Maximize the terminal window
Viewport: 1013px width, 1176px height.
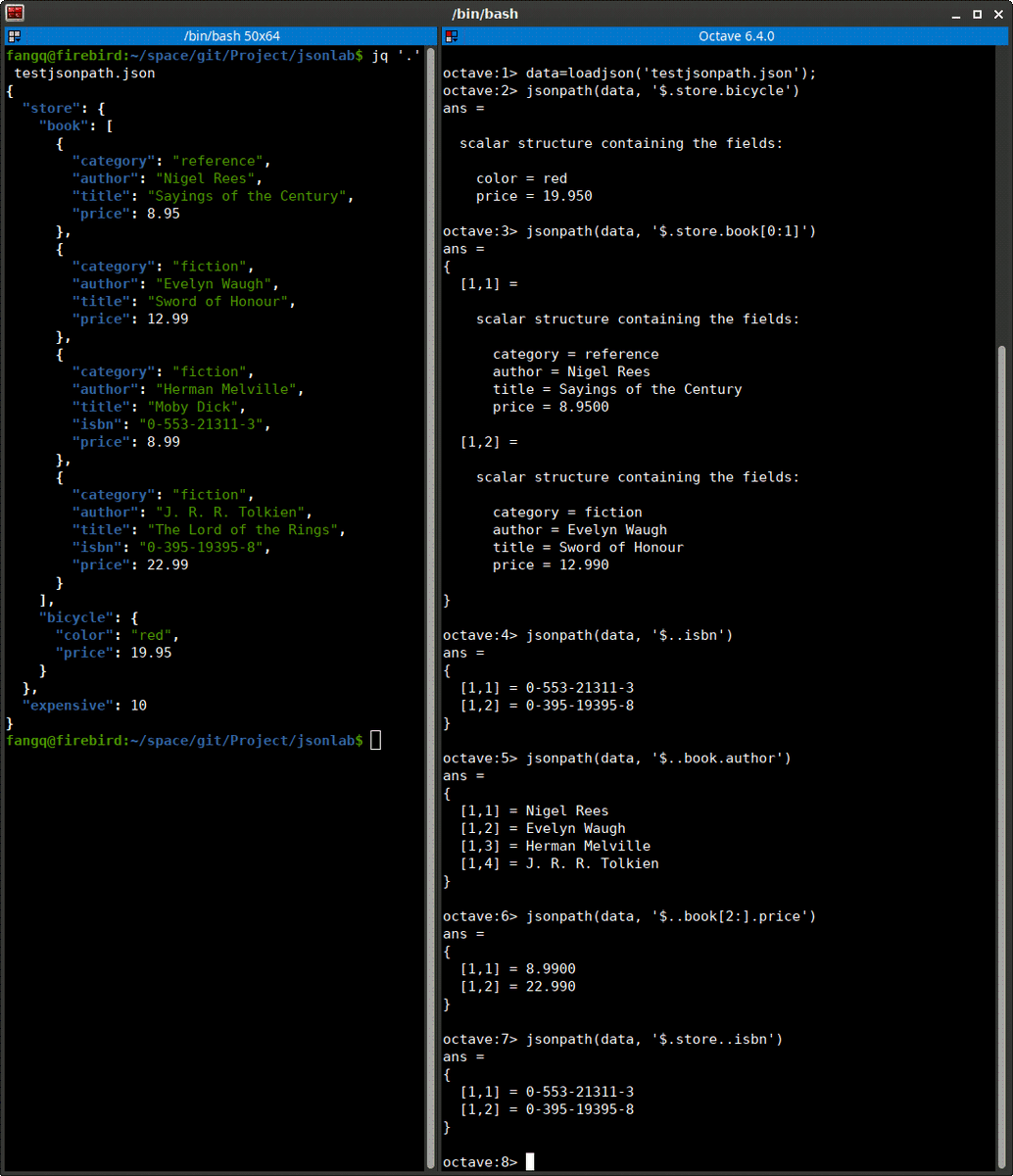[977, 14]
